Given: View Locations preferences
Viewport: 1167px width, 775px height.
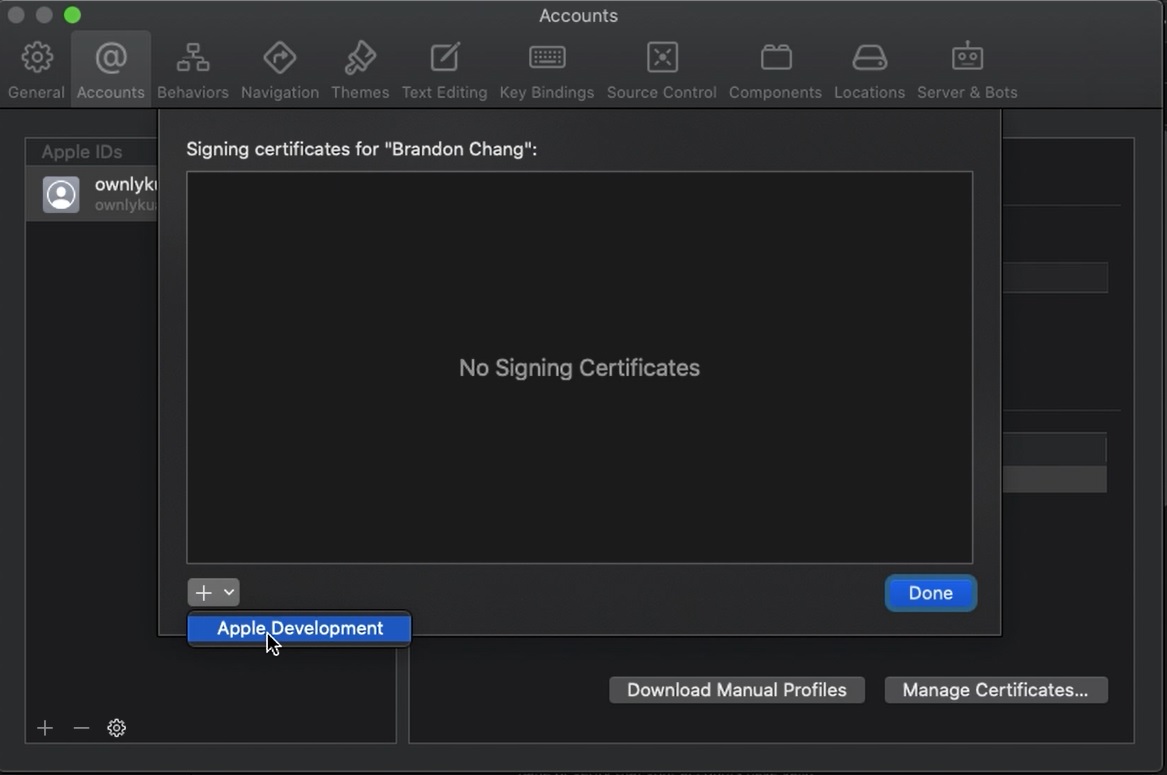Looking at the screenshot, I should tap(869, 70).
